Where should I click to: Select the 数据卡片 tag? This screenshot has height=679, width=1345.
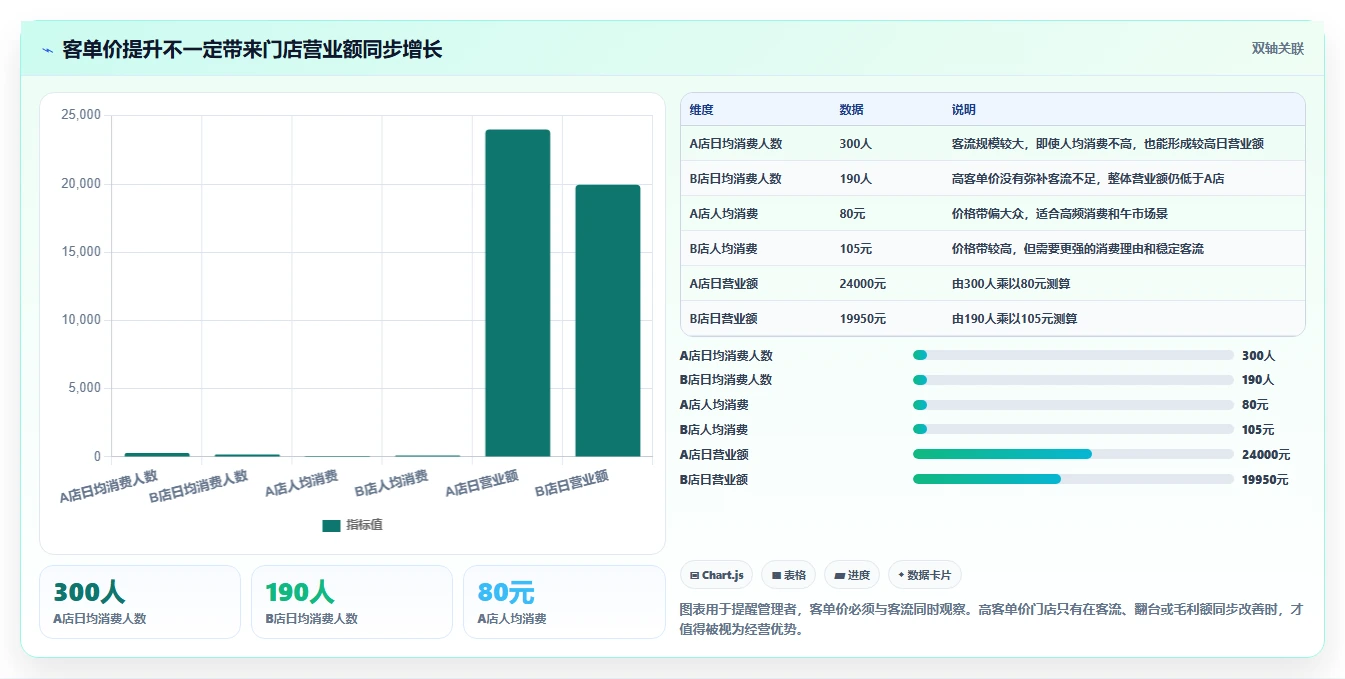point(925,575)
